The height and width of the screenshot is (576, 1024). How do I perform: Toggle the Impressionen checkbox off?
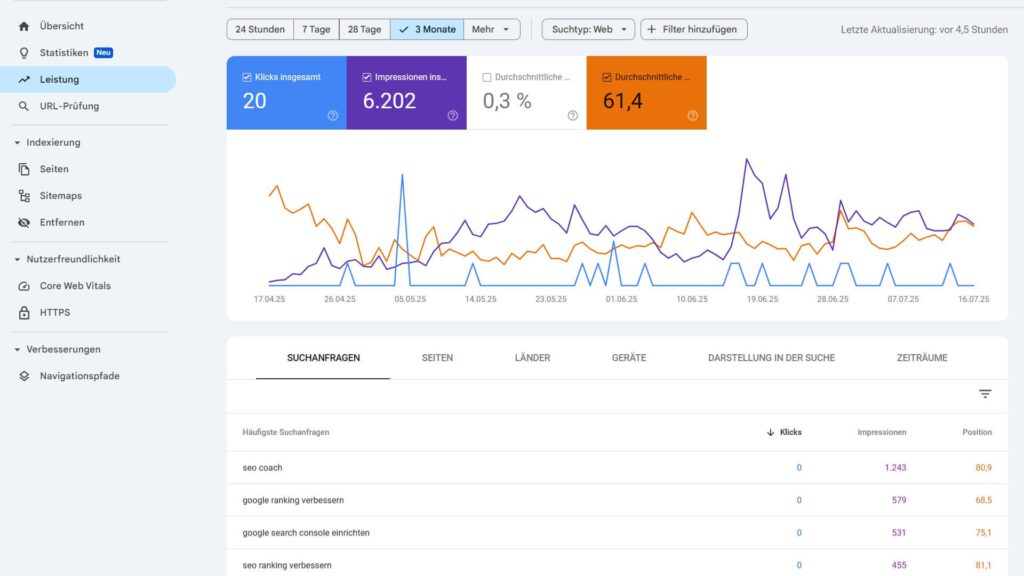[x=367, y=77]
